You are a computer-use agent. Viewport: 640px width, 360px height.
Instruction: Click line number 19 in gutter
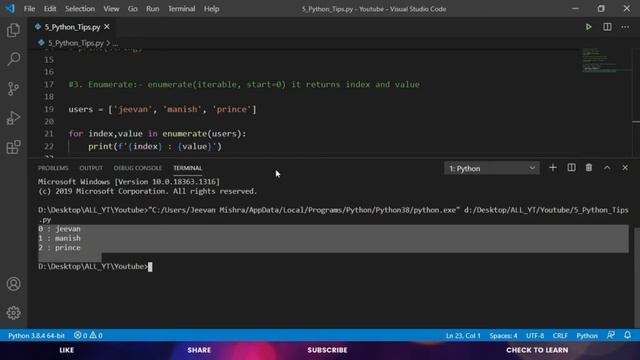[x=49, y=109]
